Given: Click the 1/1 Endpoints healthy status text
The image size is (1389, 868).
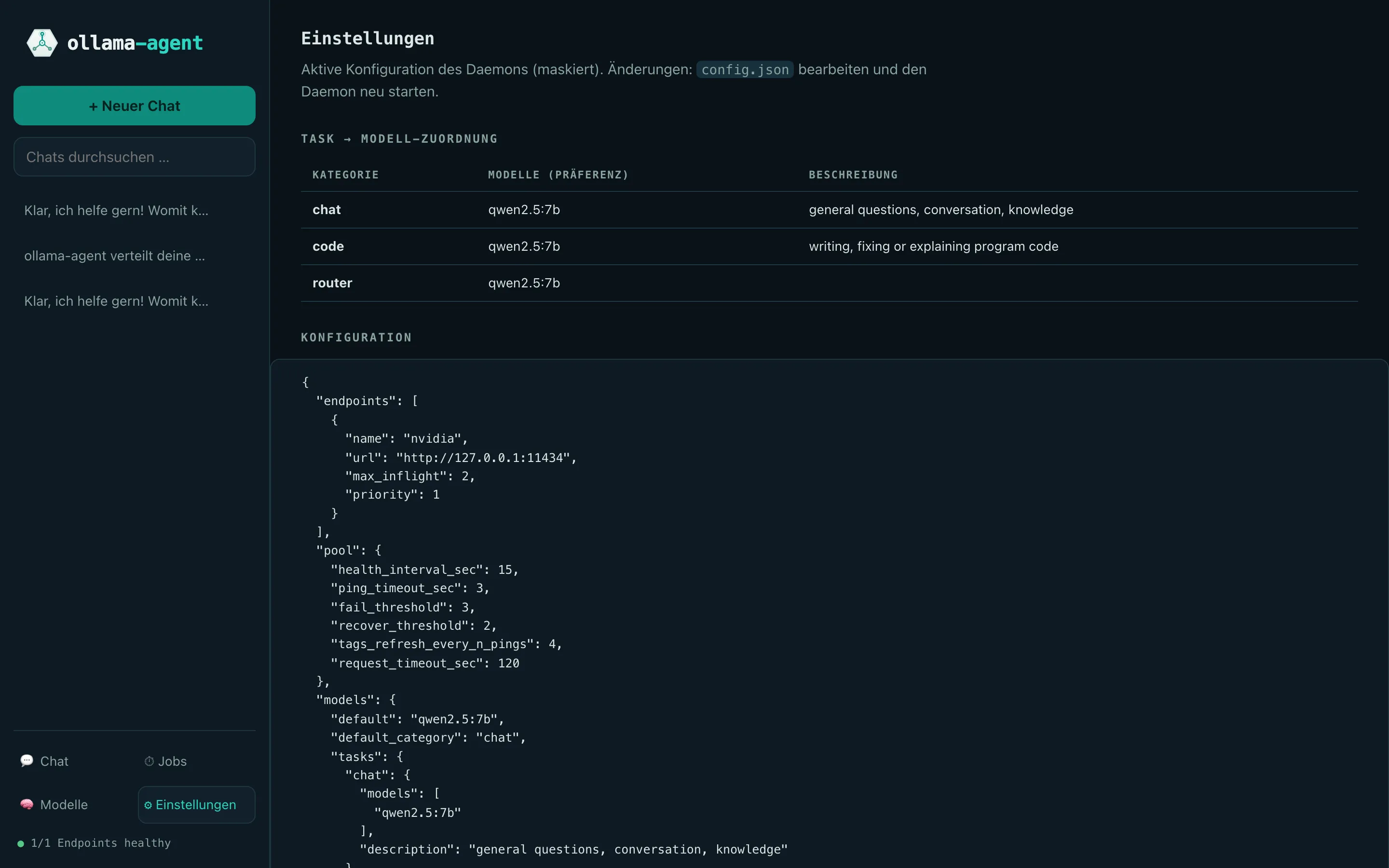Looking at the screenshot, I should click(101, 843).
